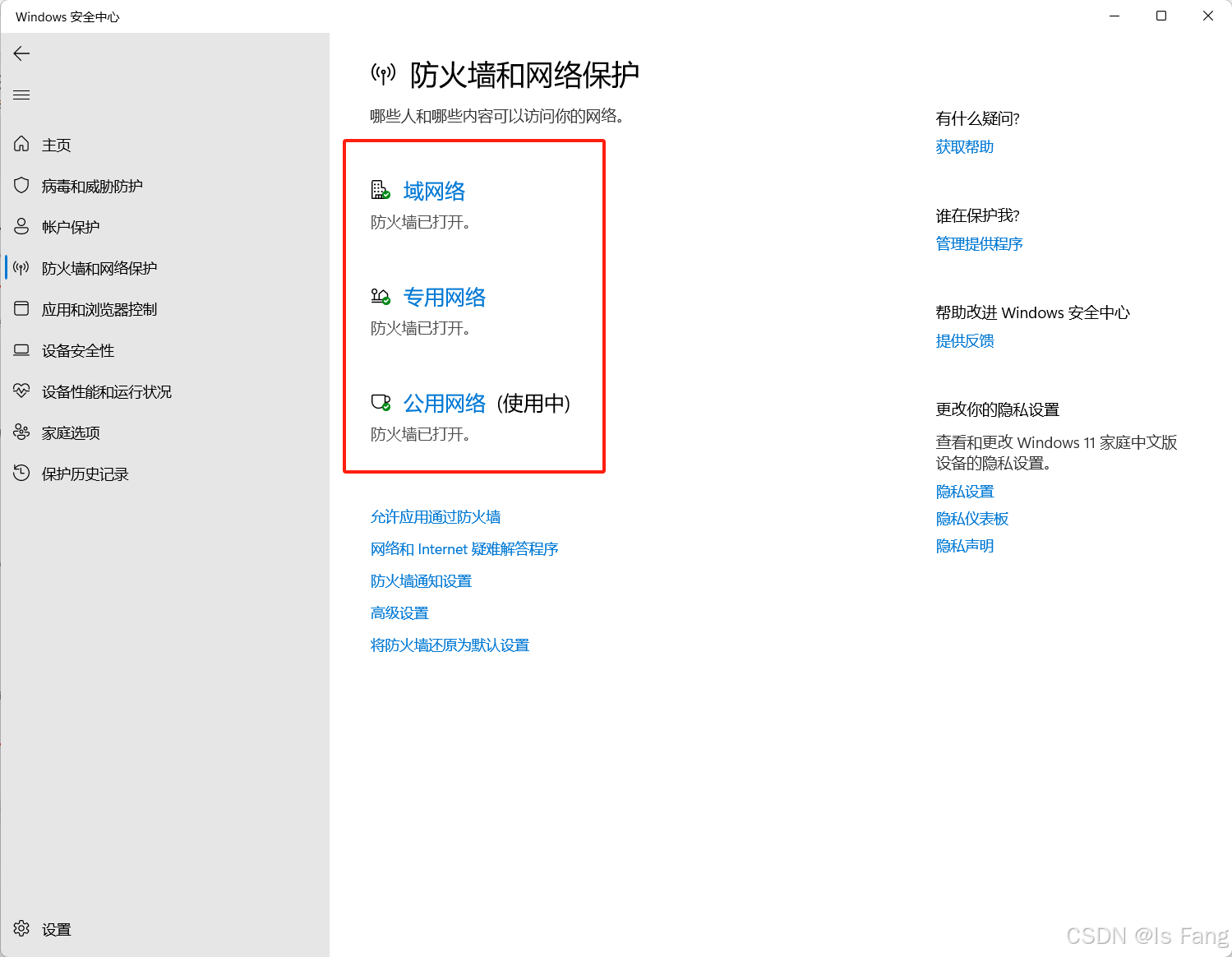Click the gear icon for 设置
The width and height of the screenshot is (1232, 957).
click(21, 928)
